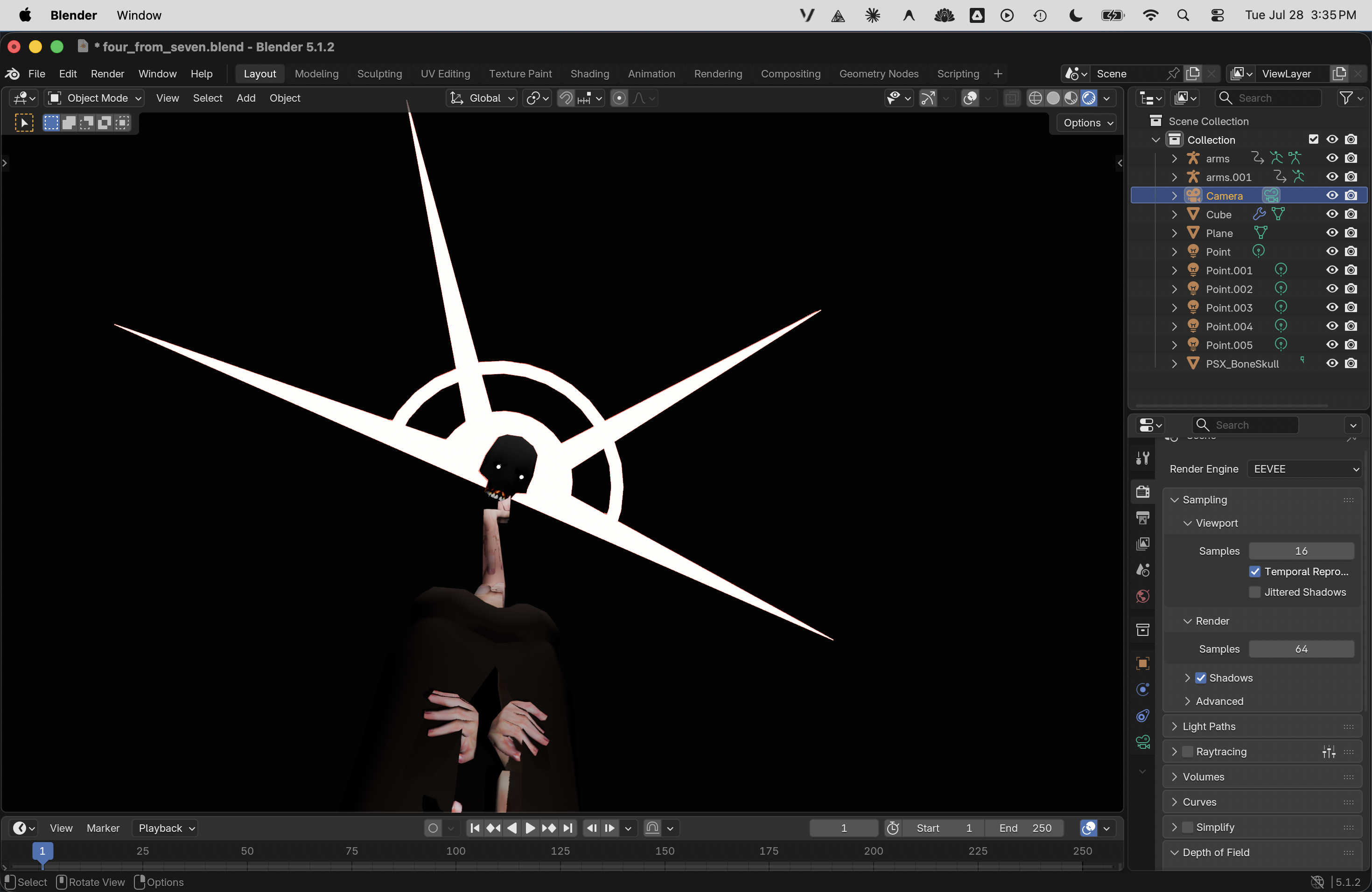Click the play animation button

[530, 828]
